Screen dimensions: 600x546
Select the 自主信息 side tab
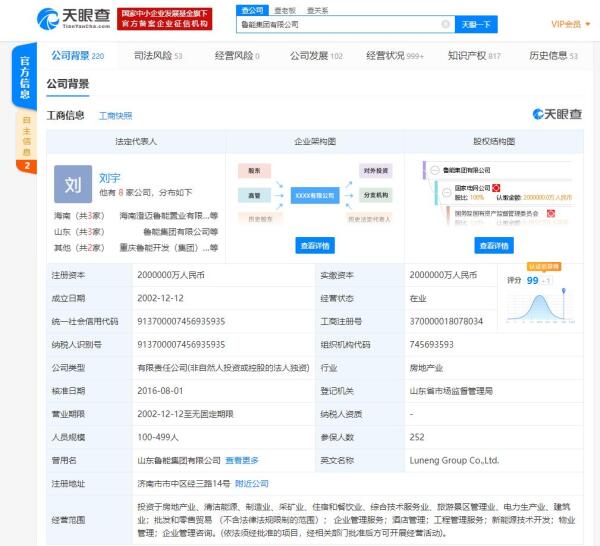pyautogui.click(x=27, y=137)
